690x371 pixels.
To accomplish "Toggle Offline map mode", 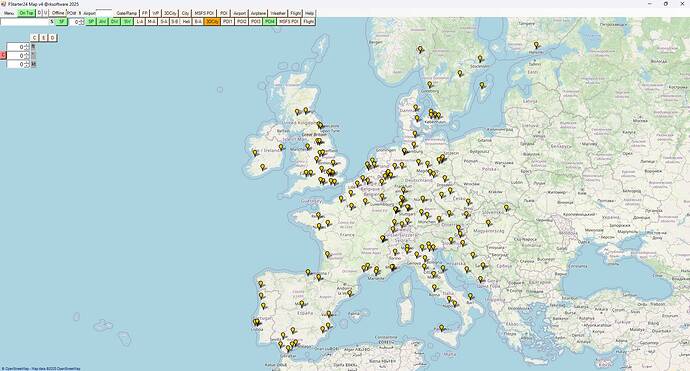I will click(58, 13).
